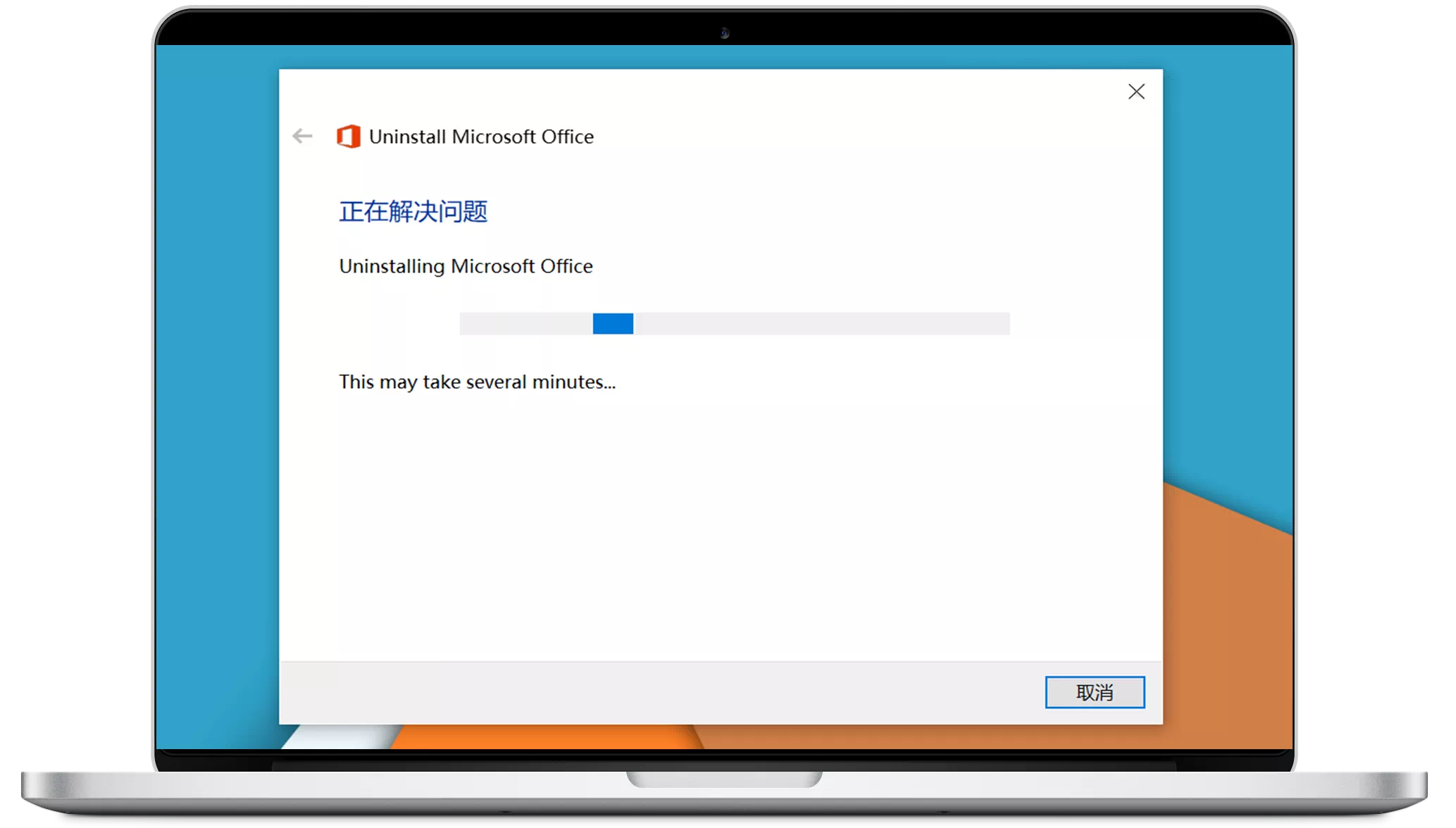1456x828 pixels.
Task: Click the laptop lid opening notch
Action: point(724,779)
